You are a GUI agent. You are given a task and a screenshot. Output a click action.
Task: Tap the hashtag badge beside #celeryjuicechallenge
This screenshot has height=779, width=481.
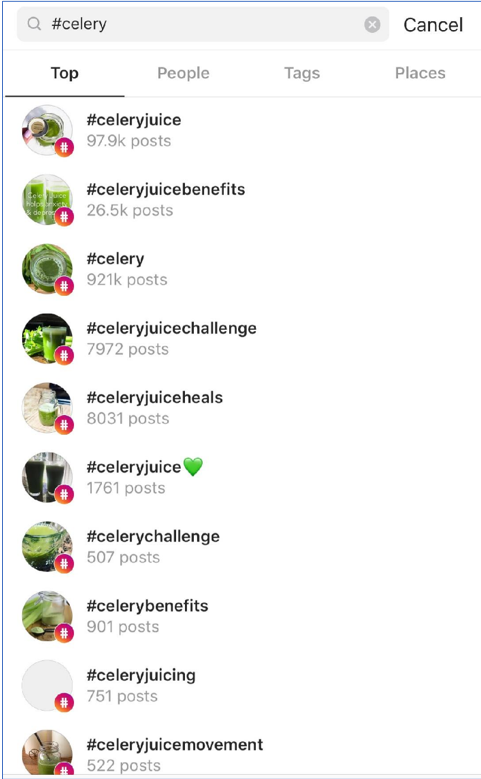tap(64, 356)
